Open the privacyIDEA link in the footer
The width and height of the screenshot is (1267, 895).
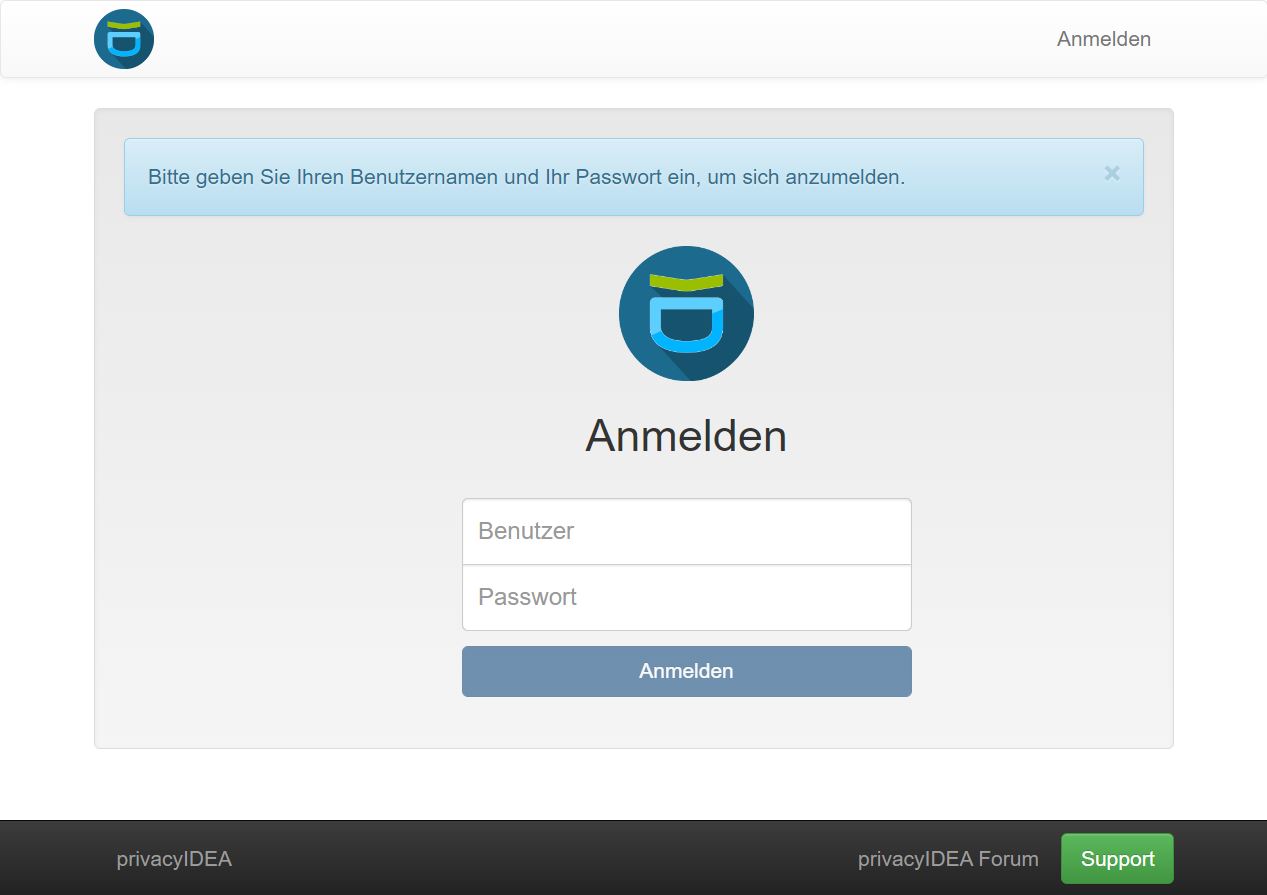174,859
